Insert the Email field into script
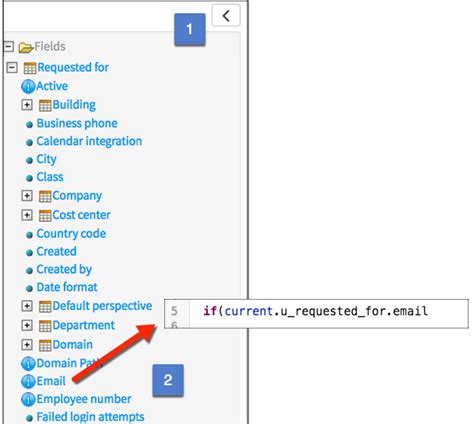 click(51, 381)
